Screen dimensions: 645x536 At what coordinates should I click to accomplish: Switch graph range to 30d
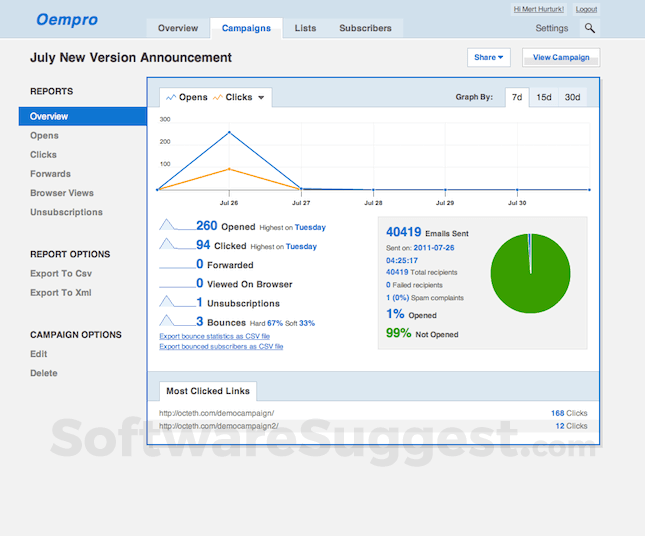pos(572,98)
